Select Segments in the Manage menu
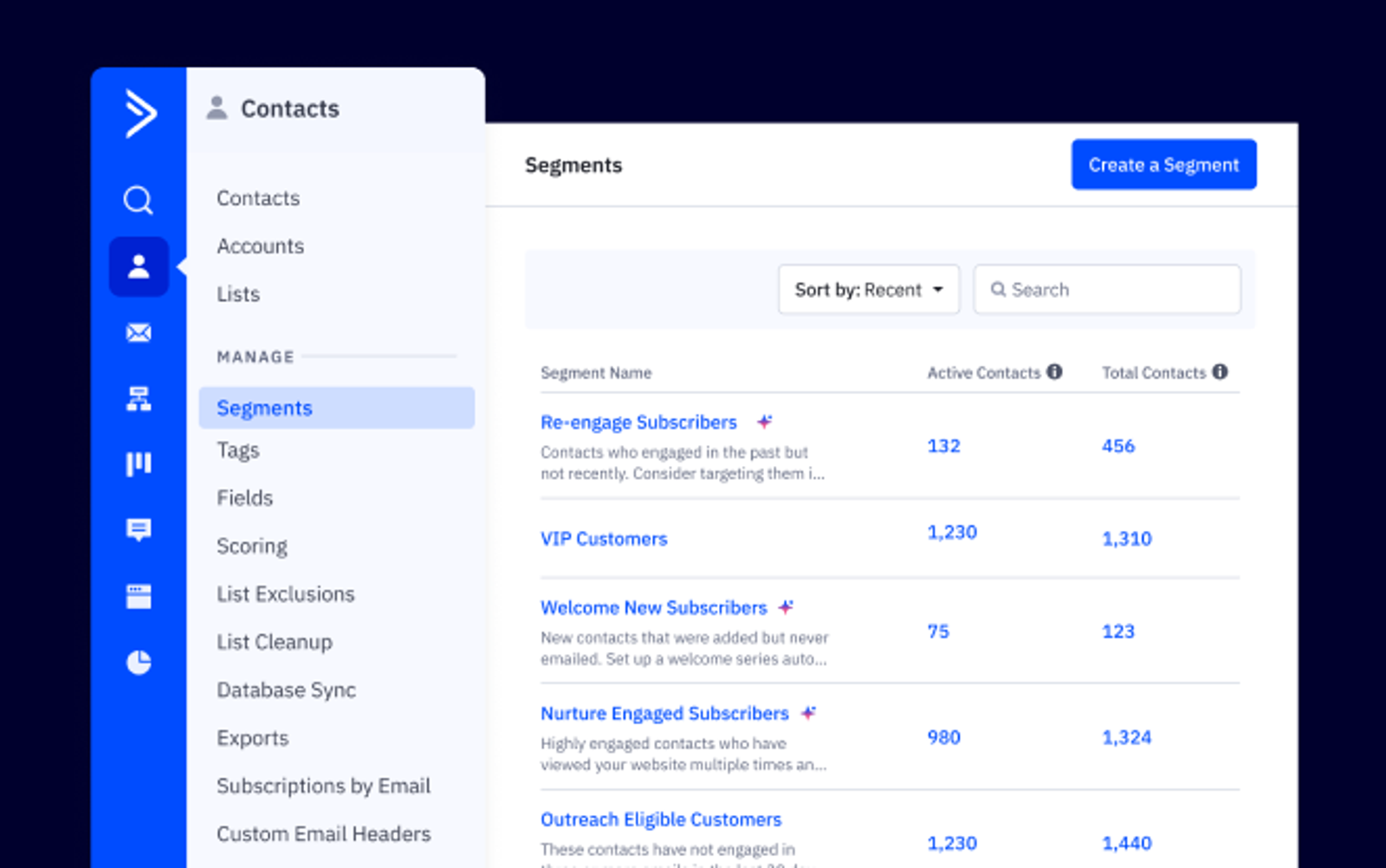Image resolution: width=1386 pixels, height=868 pixels. pyautogui.click(x=264, y=408)
